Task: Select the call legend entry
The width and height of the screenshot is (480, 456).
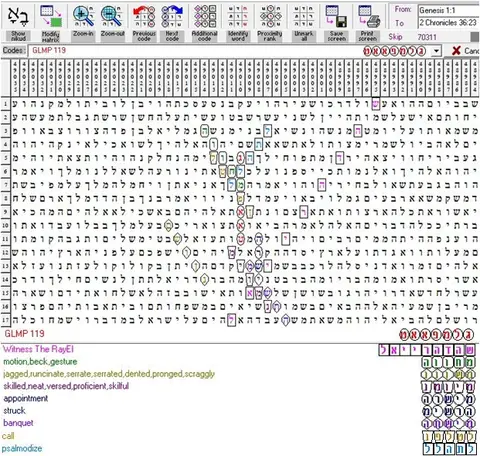Action: coord(8,436)
